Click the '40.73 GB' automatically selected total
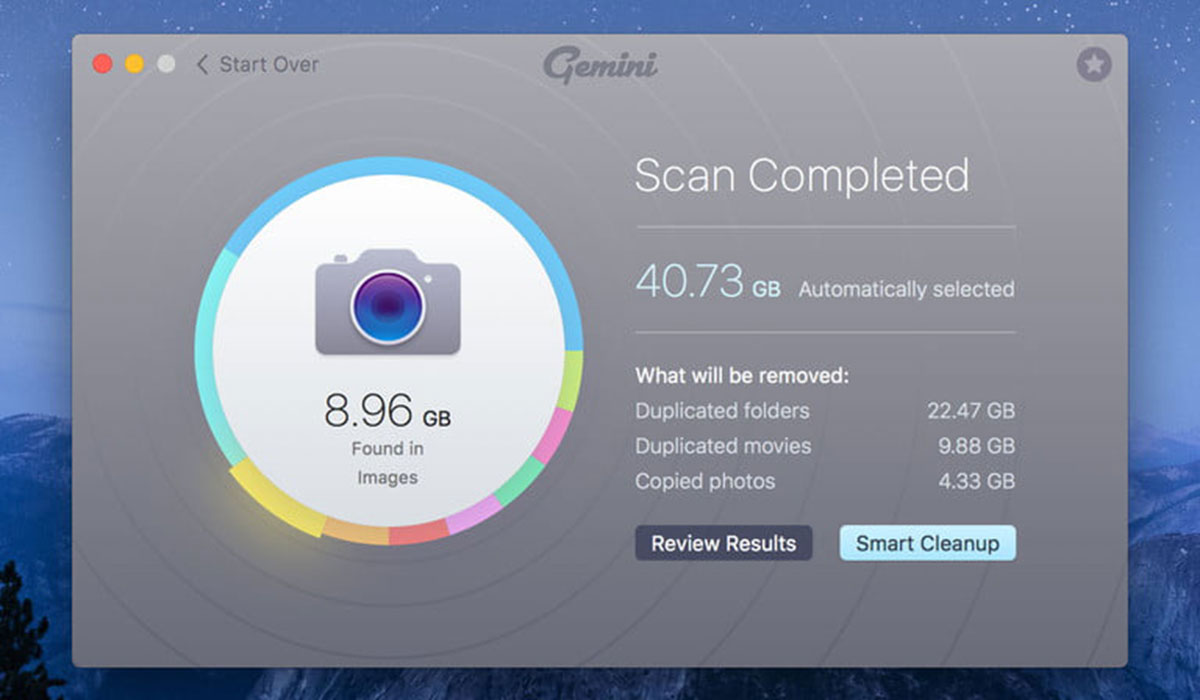The width and height of the screenshot is (1200, 700). pos(708,282)
